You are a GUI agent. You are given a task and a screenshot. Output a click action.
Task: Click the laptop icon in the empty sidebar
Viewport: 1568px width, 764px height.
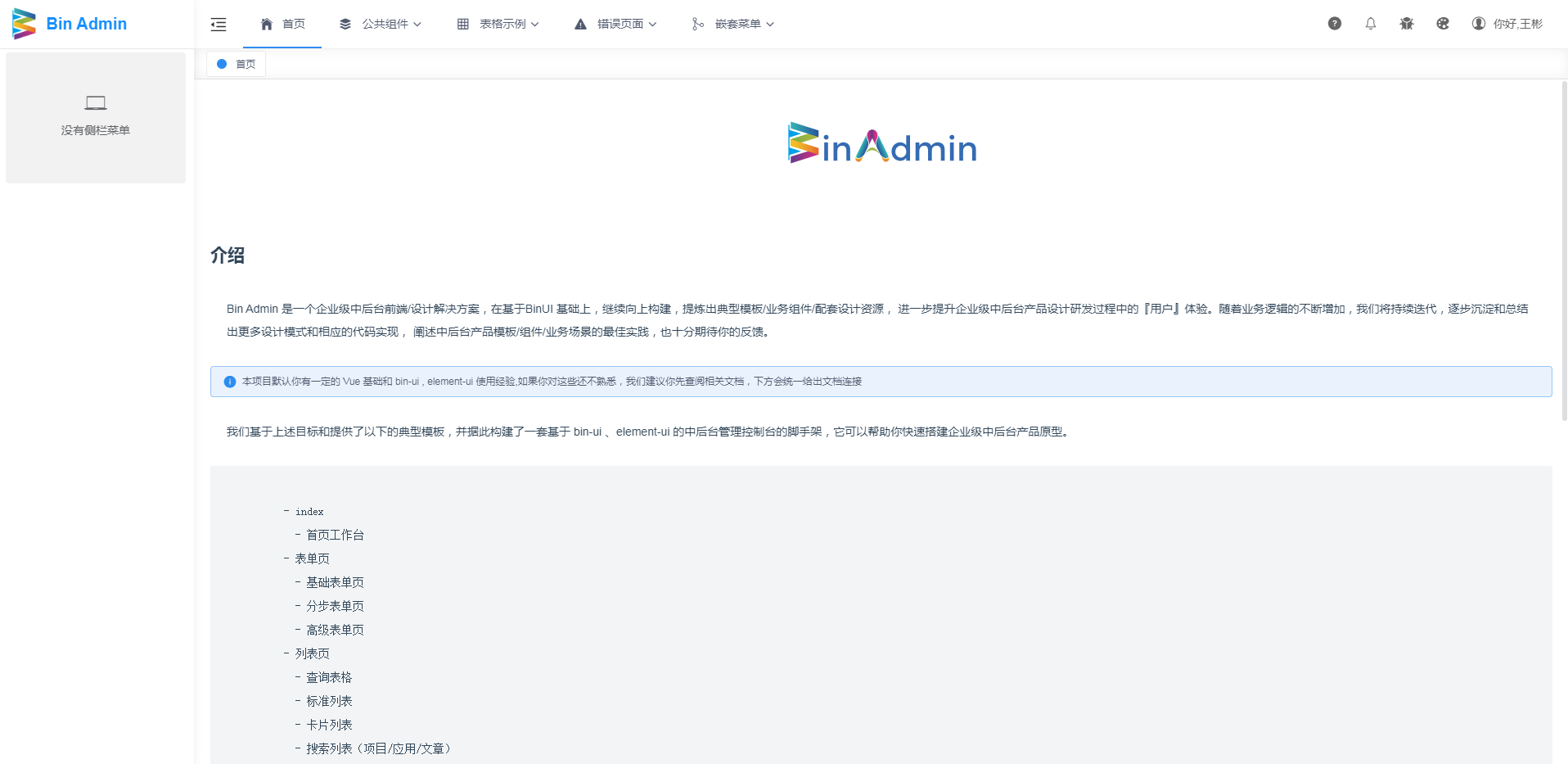pyautogui.click(x=96, y=103)
